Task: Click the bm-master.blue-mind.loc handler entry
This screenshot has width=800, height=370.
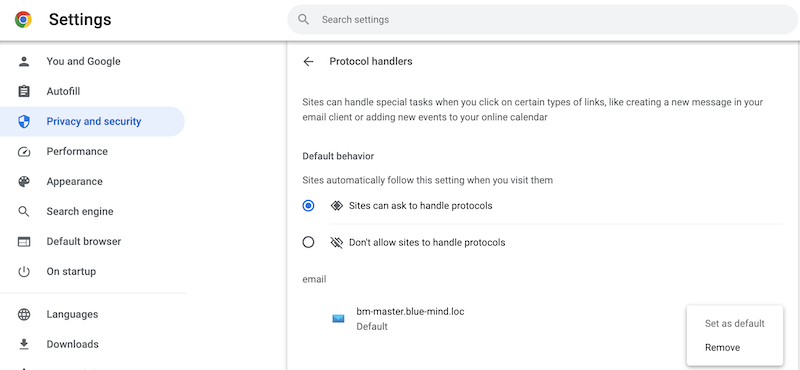Action: [410, 318]
